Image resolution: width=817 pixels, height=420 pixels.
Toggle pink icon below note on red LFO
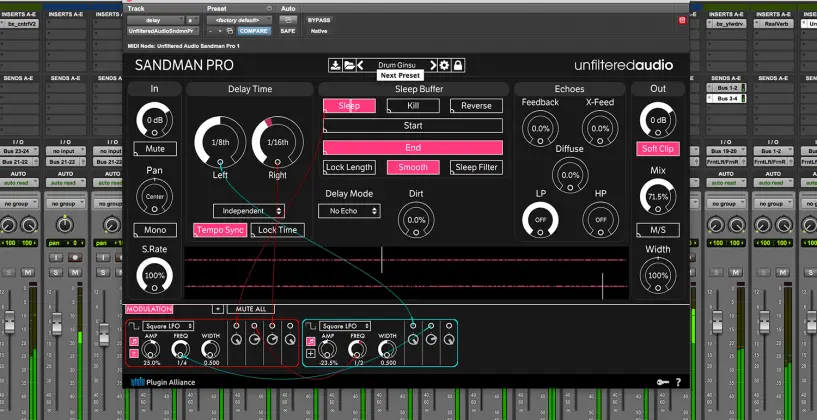[x=134, y=353]
